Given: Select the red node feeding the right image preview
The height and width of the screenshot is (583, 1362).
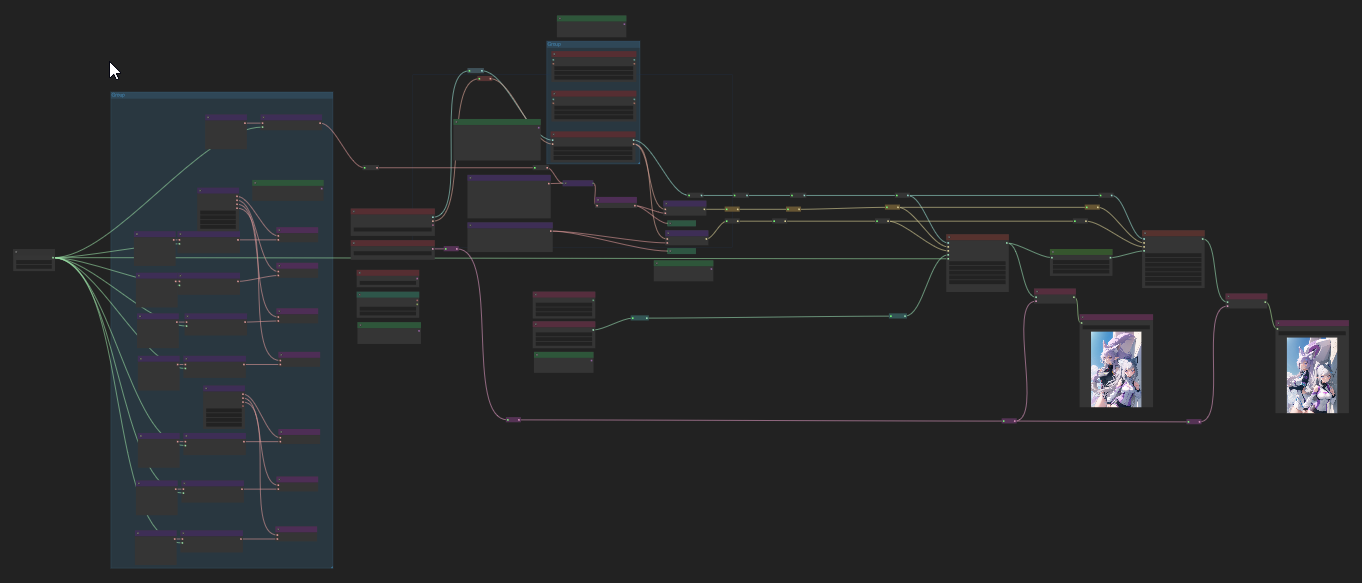Looking at the screenshot, I should [1246, 301].
